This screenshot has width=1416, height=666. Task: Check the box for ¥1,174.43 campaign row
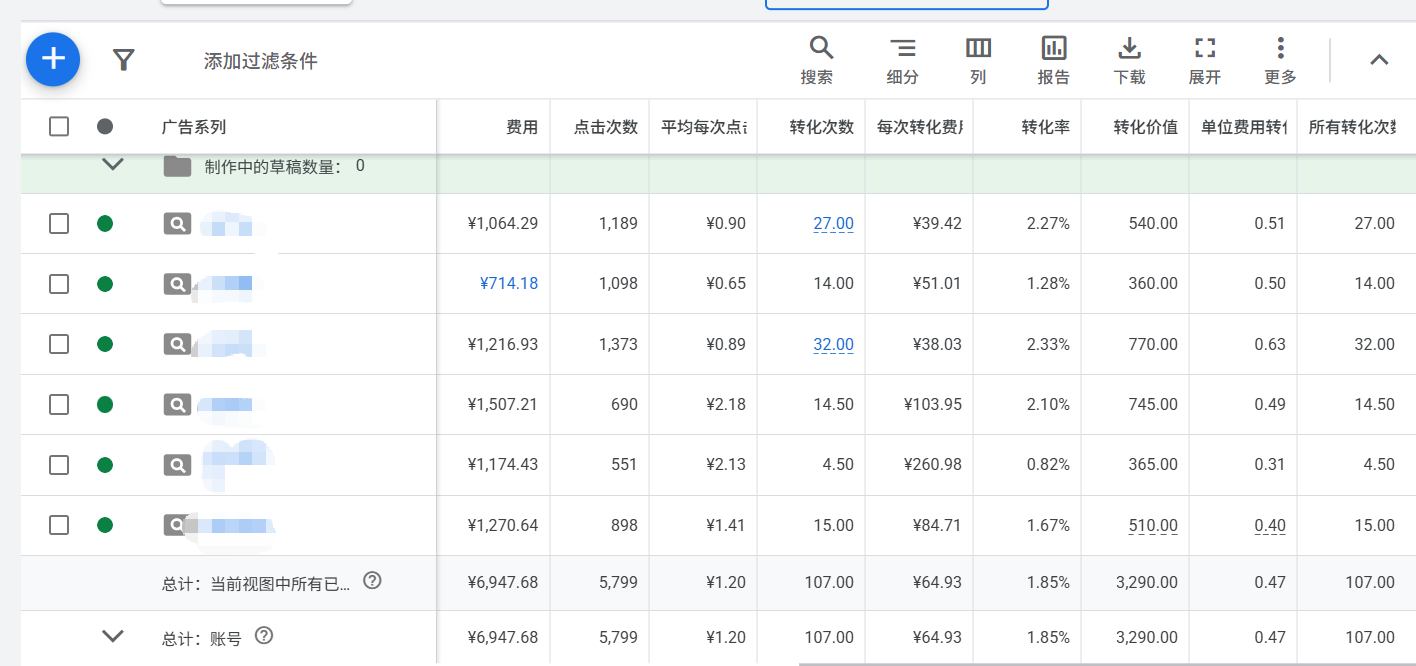59,465
